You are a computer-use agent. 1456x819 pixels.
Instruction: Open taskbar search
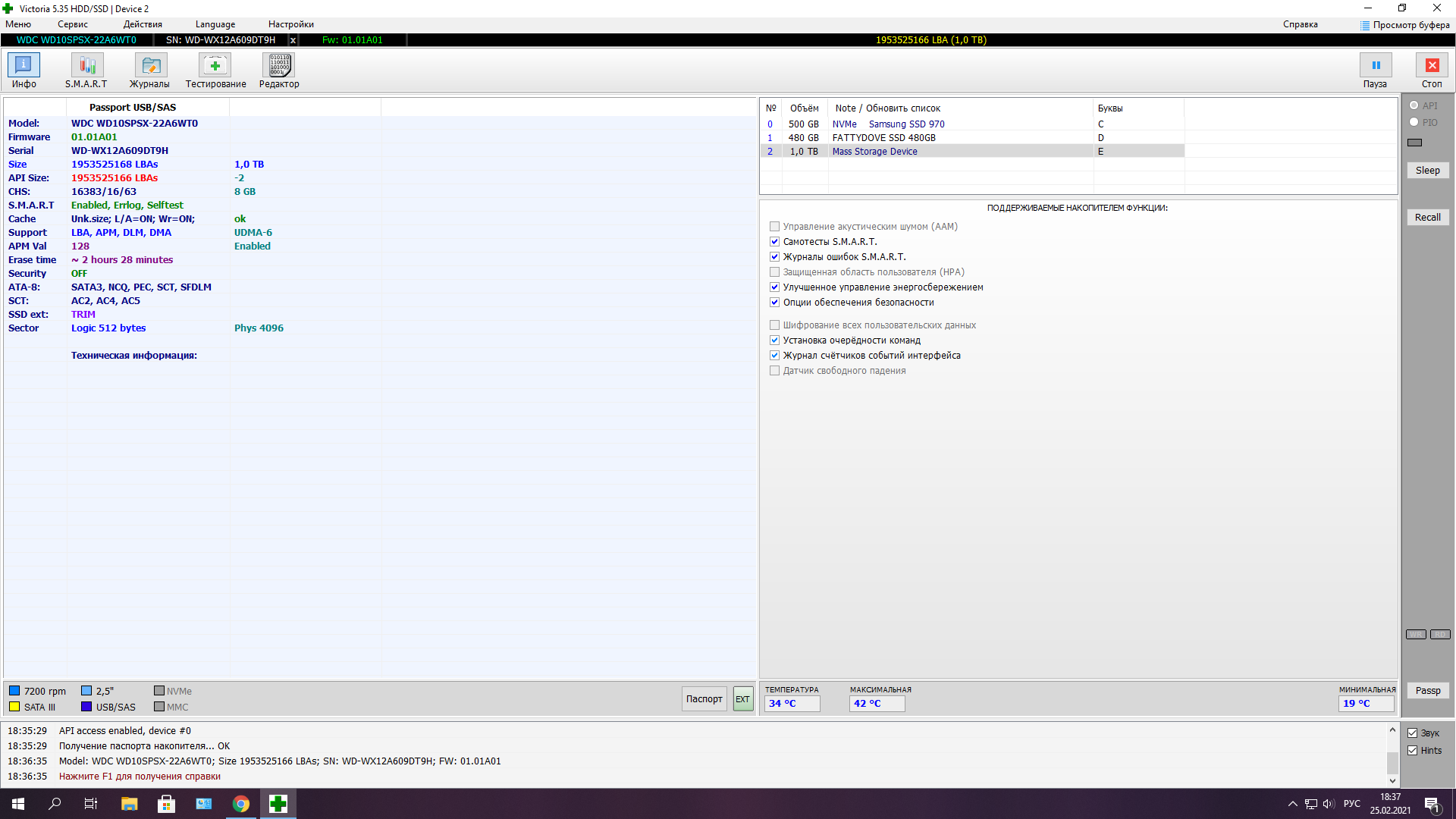pyautogui.click(x=55, y=804)
